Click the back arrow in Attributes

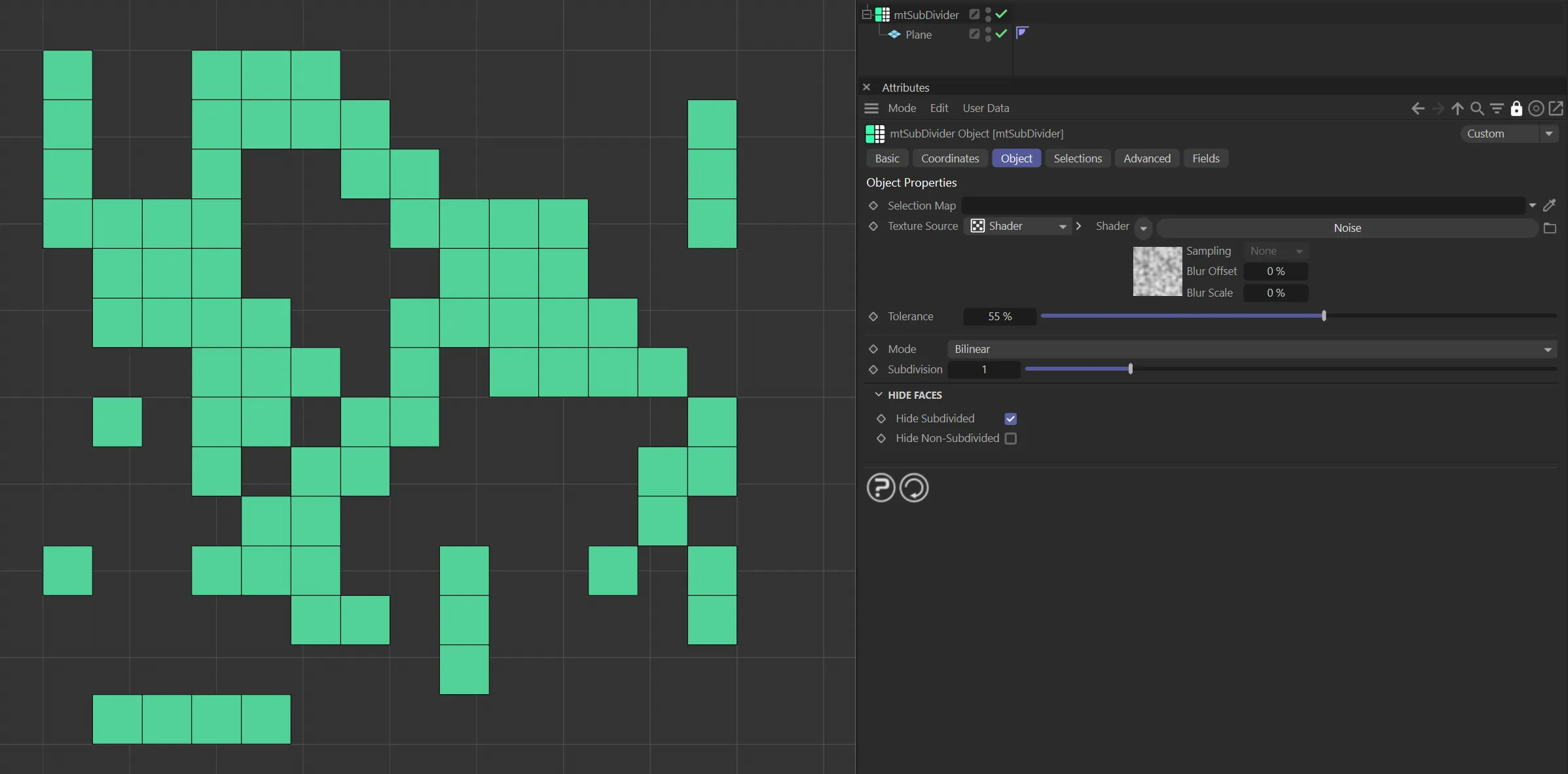coord(1417,109)
